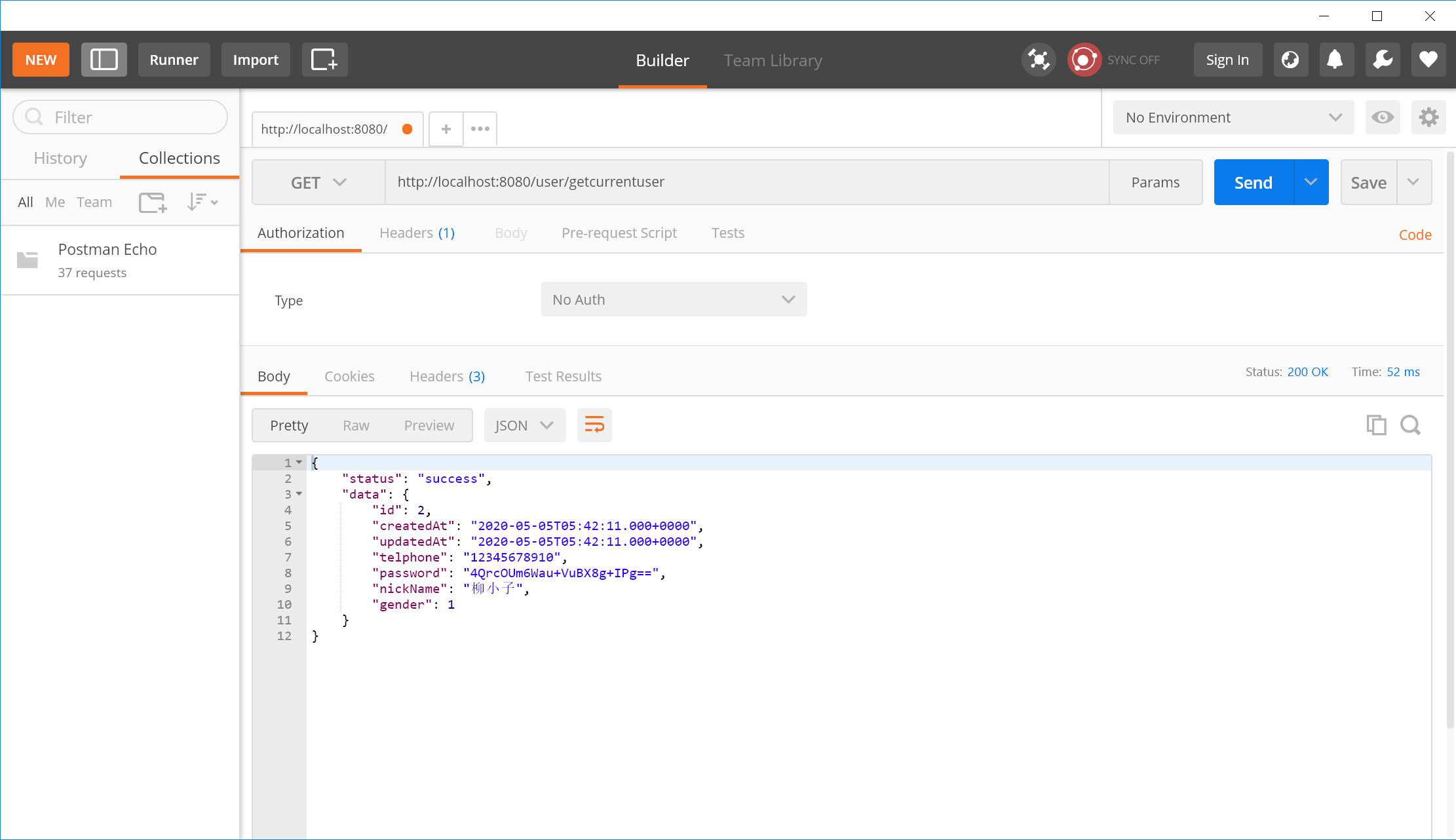Open the Runner
Viewport: 1456px width, 840px height.
174,60
